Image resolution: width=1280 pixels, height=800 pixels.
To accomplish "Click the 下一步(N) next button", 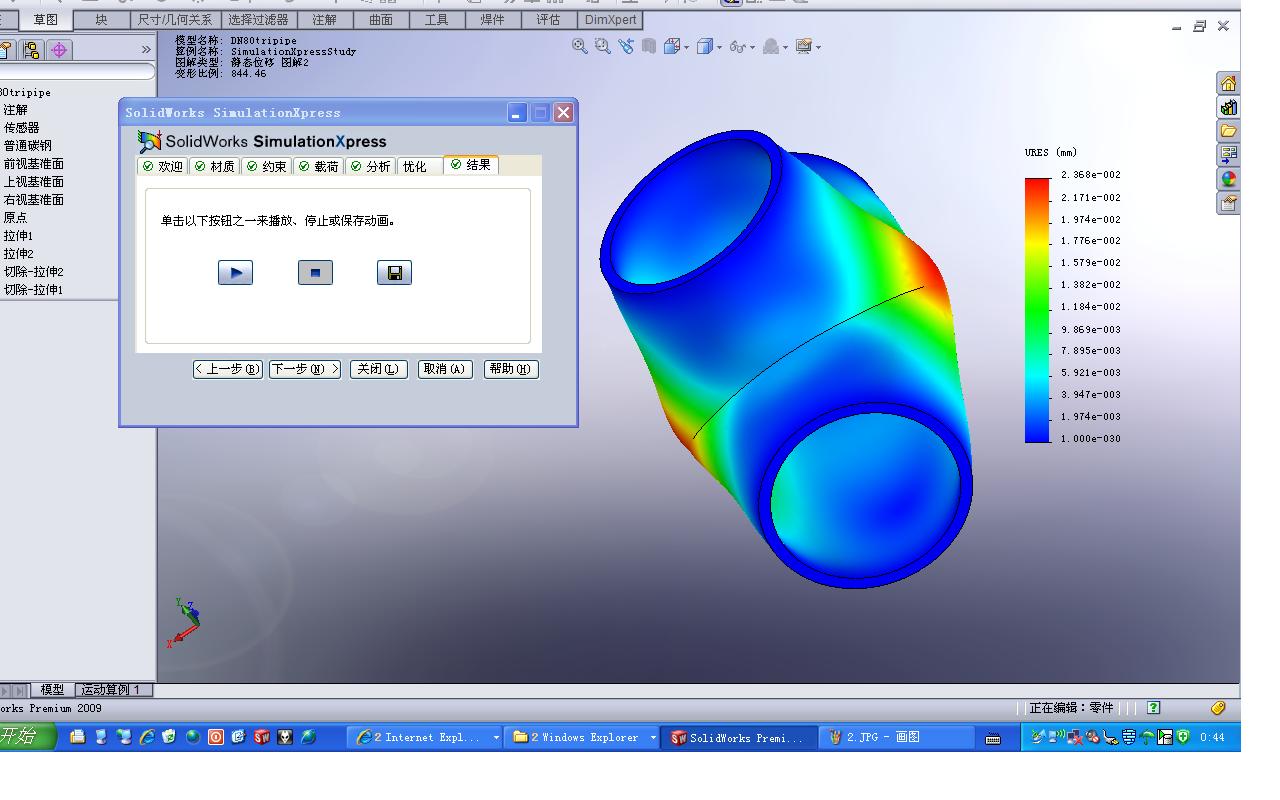I will 305,369.
